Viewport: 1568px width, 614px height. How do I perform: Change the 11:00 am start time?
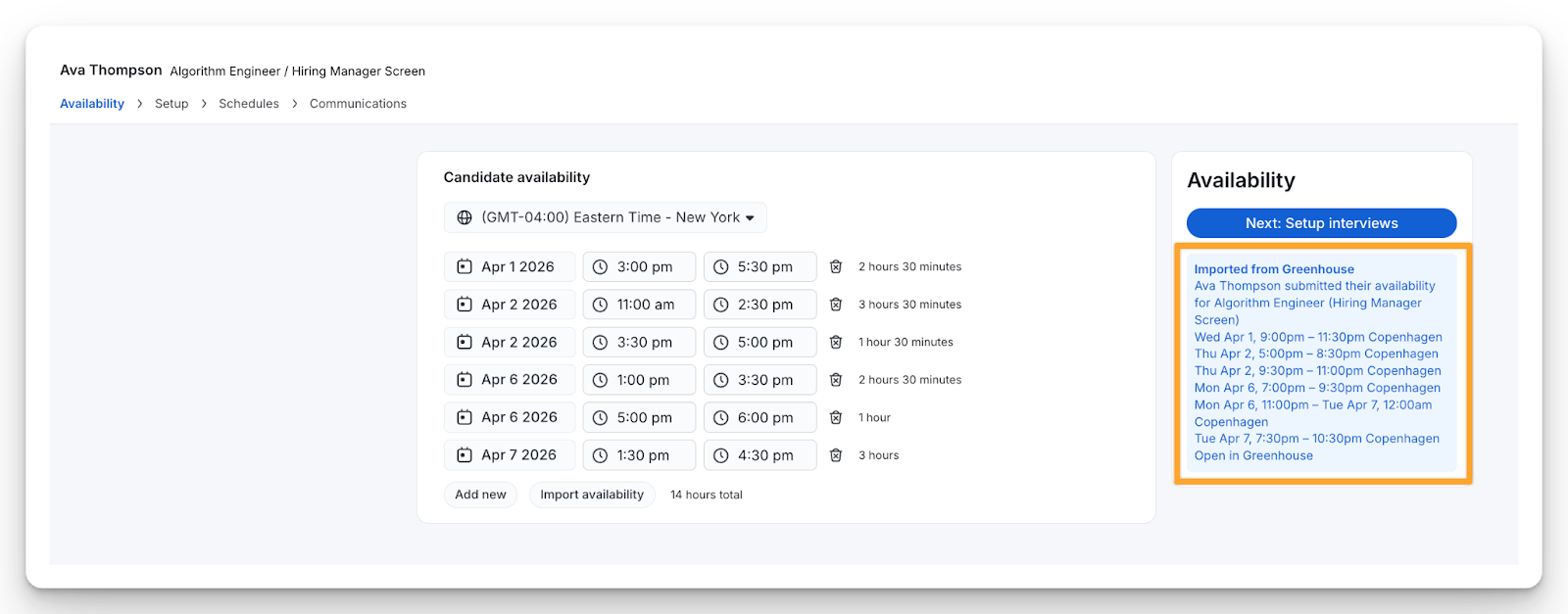pos(639,305)
